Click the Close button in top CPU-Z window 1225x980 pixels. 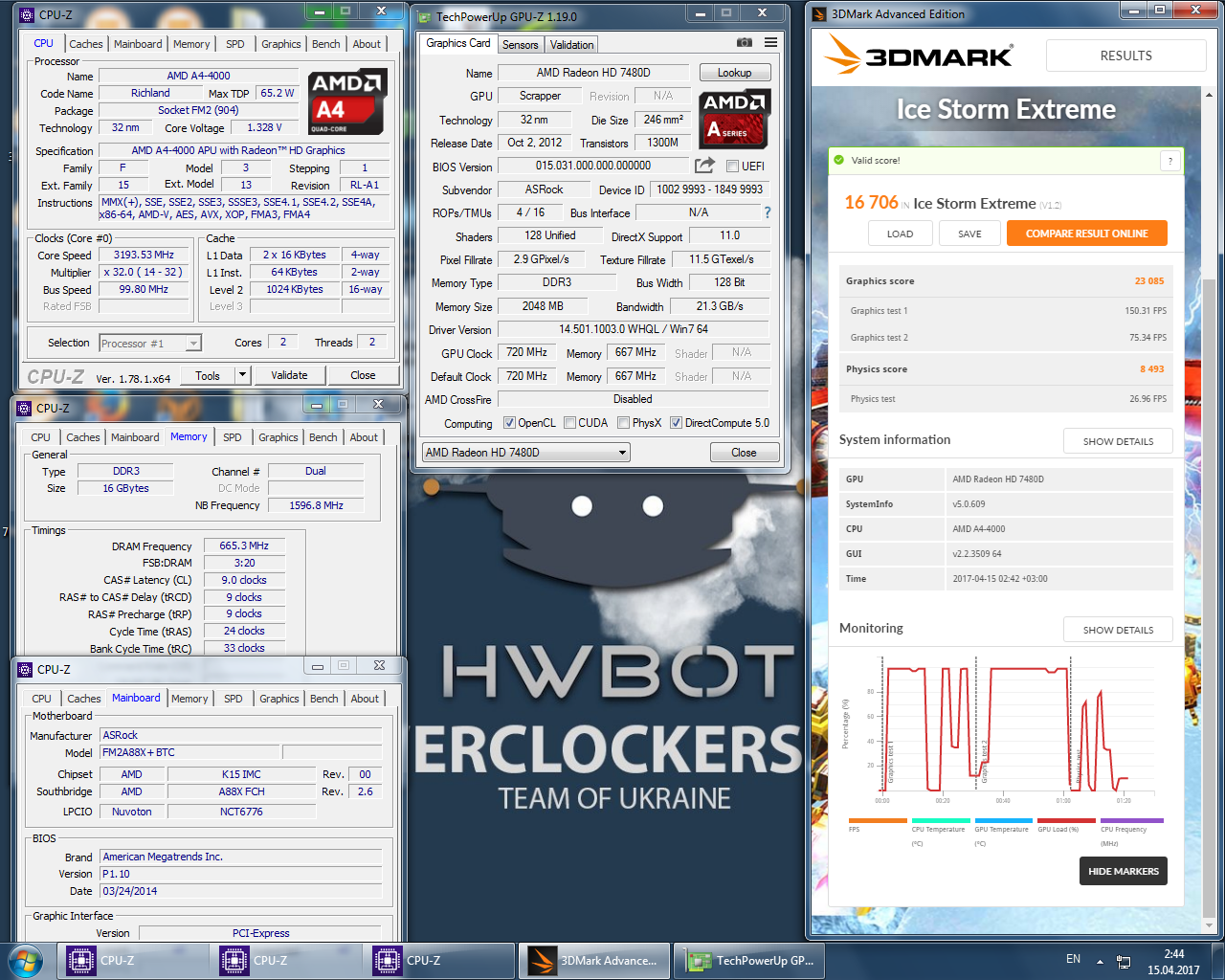click(363, 375)
